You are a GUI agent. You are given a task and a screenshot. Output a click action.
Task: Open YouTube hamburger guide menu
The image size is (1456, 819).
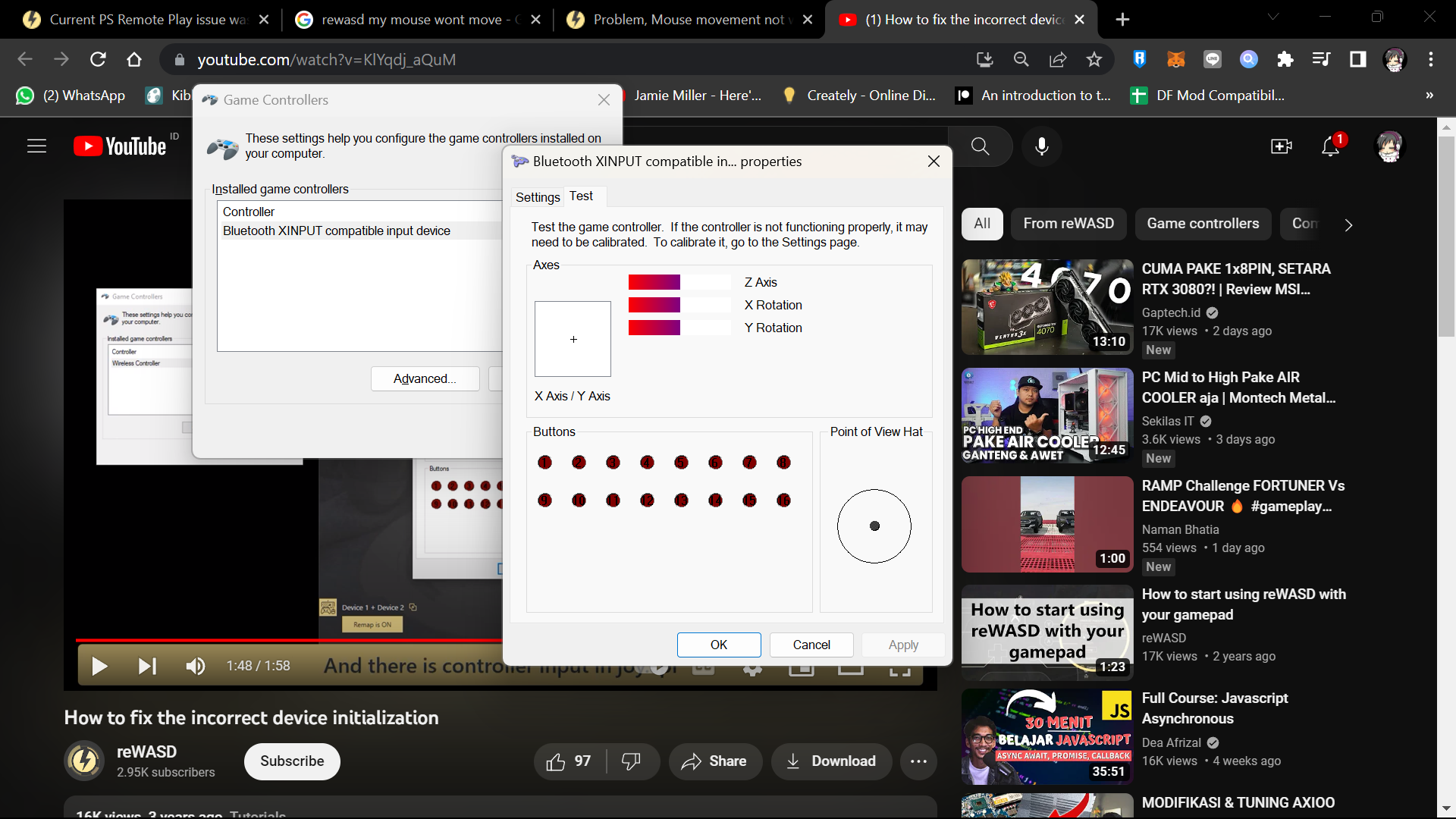click(x=36, y=146)
